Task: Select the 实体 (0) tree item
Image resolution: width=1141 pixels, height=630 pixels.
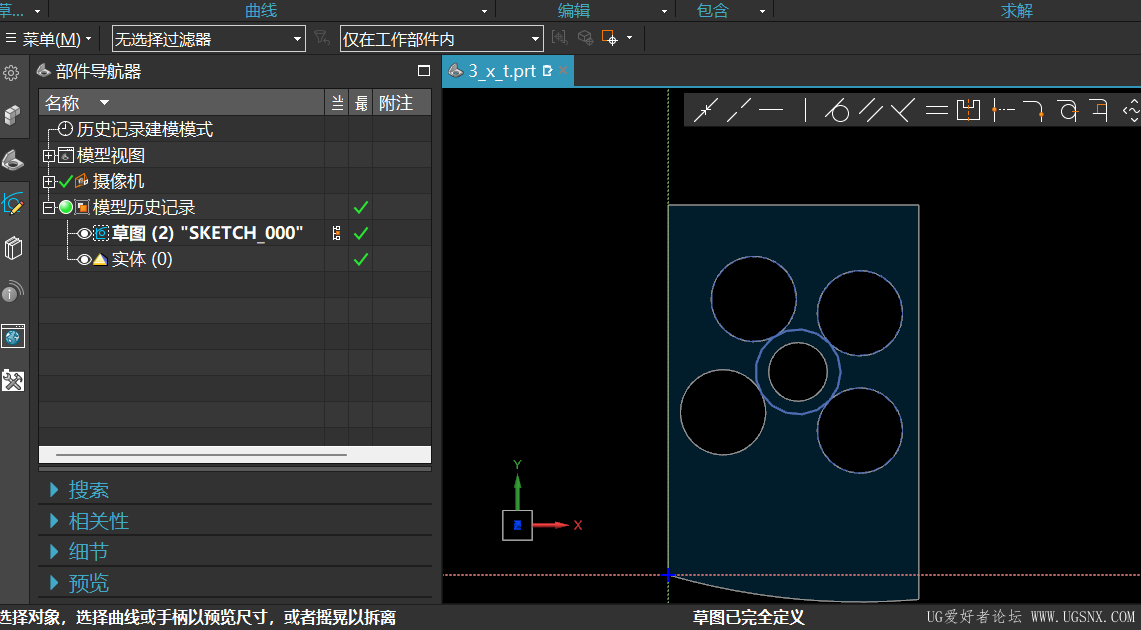Action: pos(142,260)
